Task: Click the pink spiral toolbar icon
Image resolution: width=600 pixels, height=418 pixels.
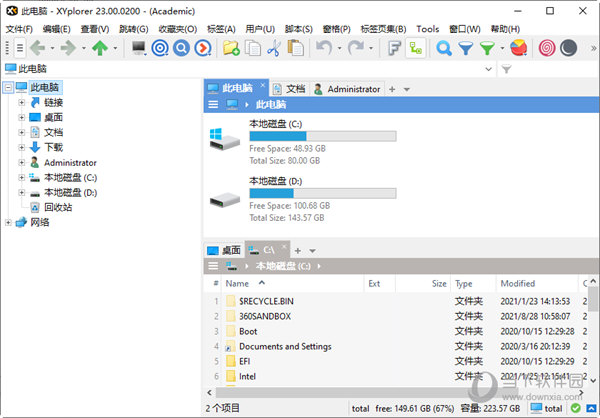Action: (x=547, y=48)
